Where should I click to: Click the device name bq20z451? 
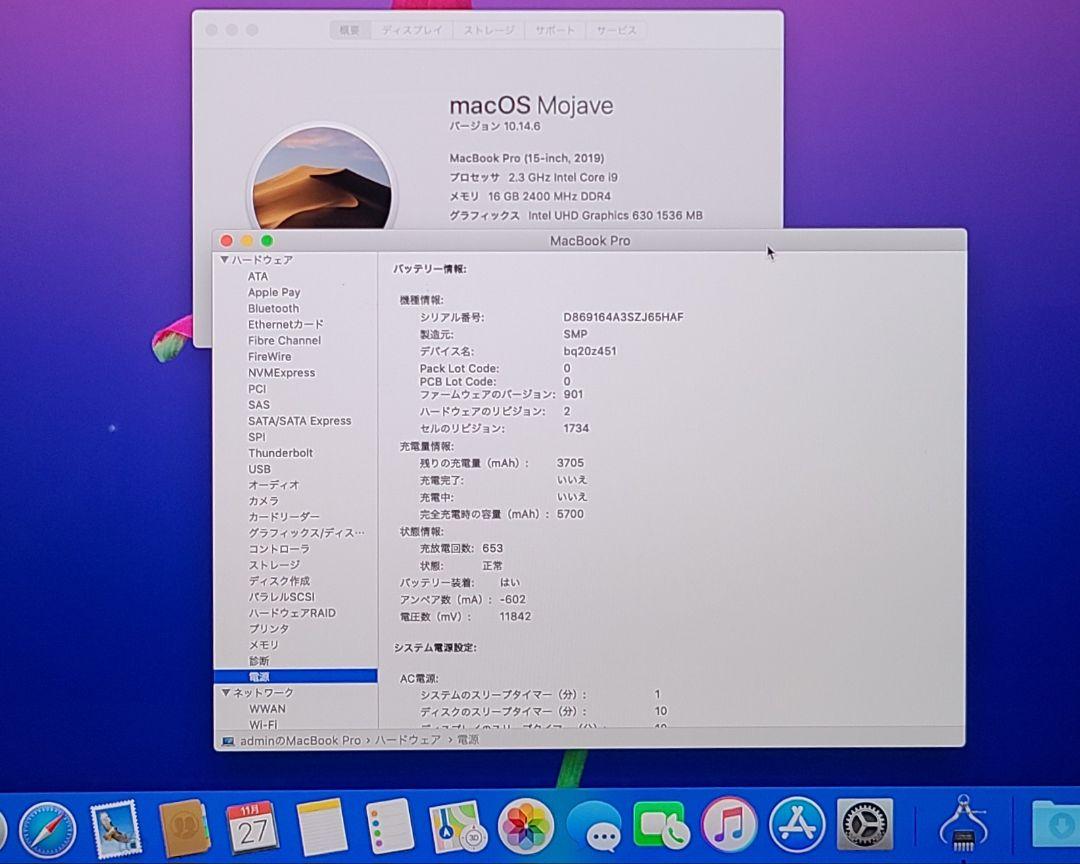590,351
